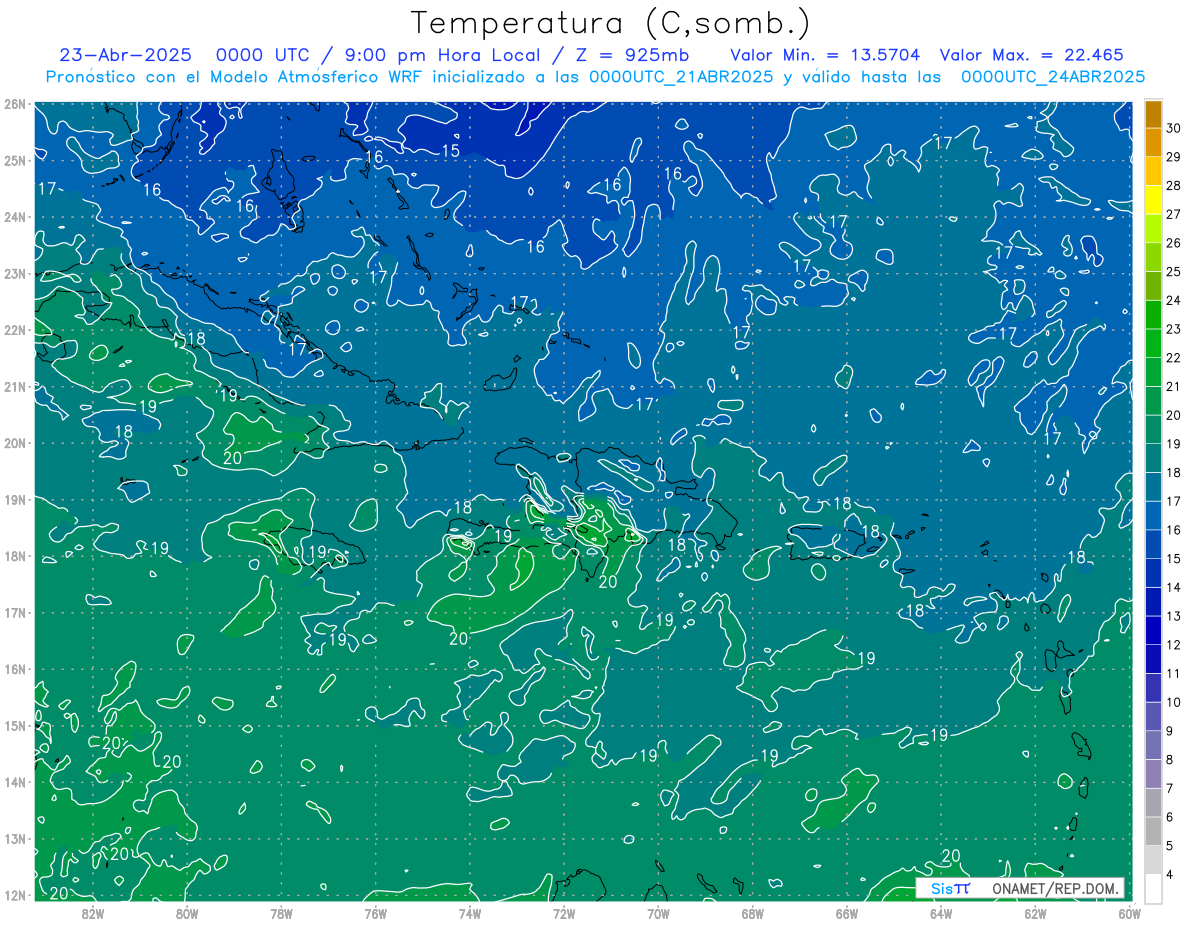Click the 16N latitude axis label
Viewport: 1200px width, 927px height.
pyautogui.click(x=14, y=669)
